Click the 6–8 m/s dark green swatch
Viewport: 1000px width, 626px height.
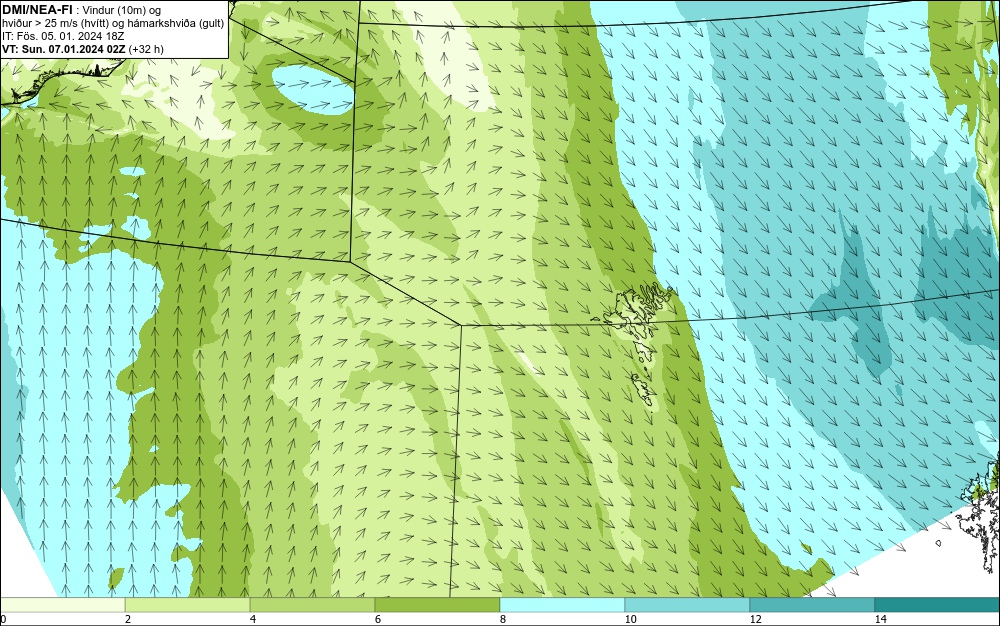438,605
